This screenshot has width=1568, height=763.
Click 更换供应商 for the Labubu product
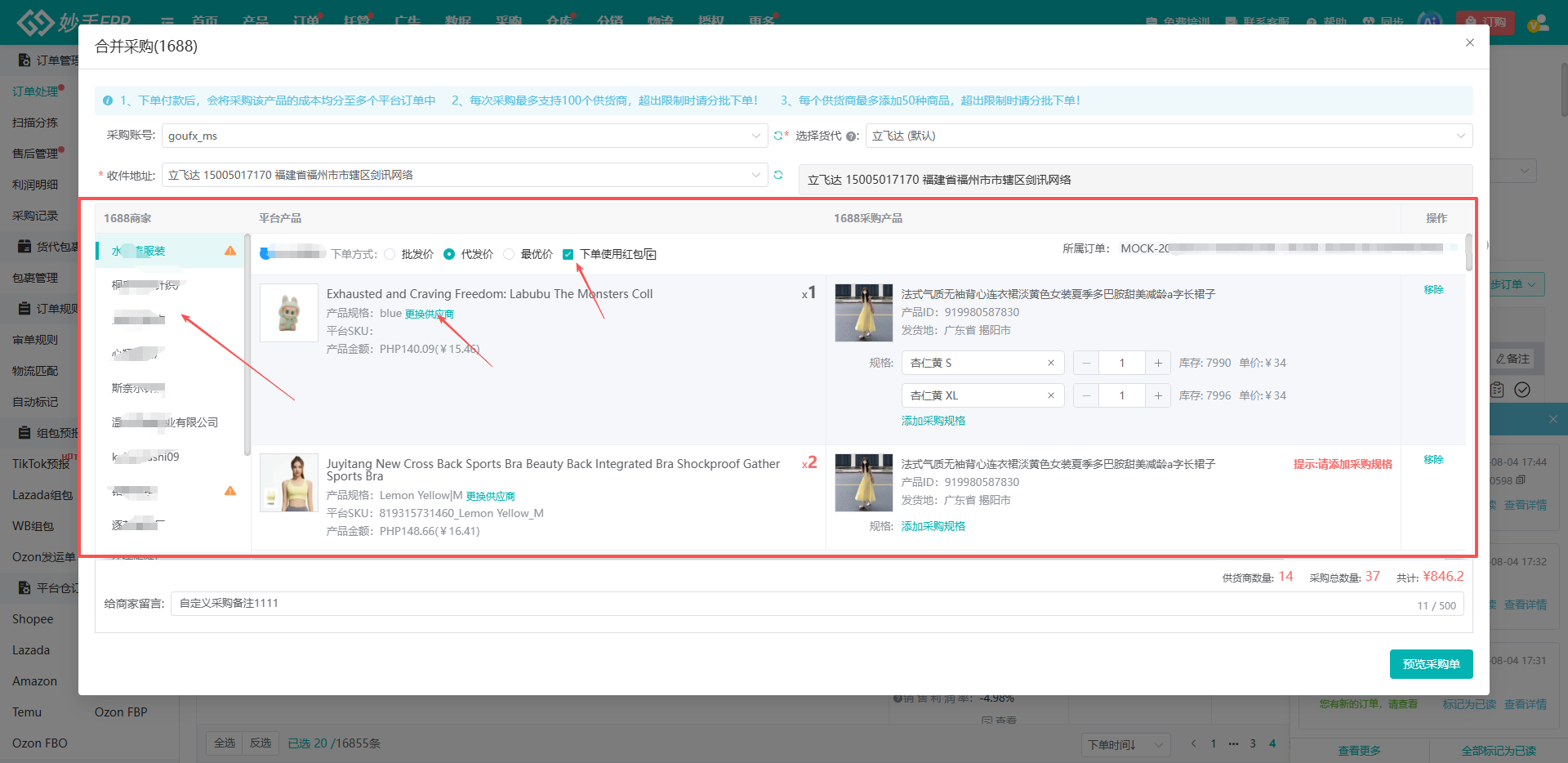click(x=430, y=314)
